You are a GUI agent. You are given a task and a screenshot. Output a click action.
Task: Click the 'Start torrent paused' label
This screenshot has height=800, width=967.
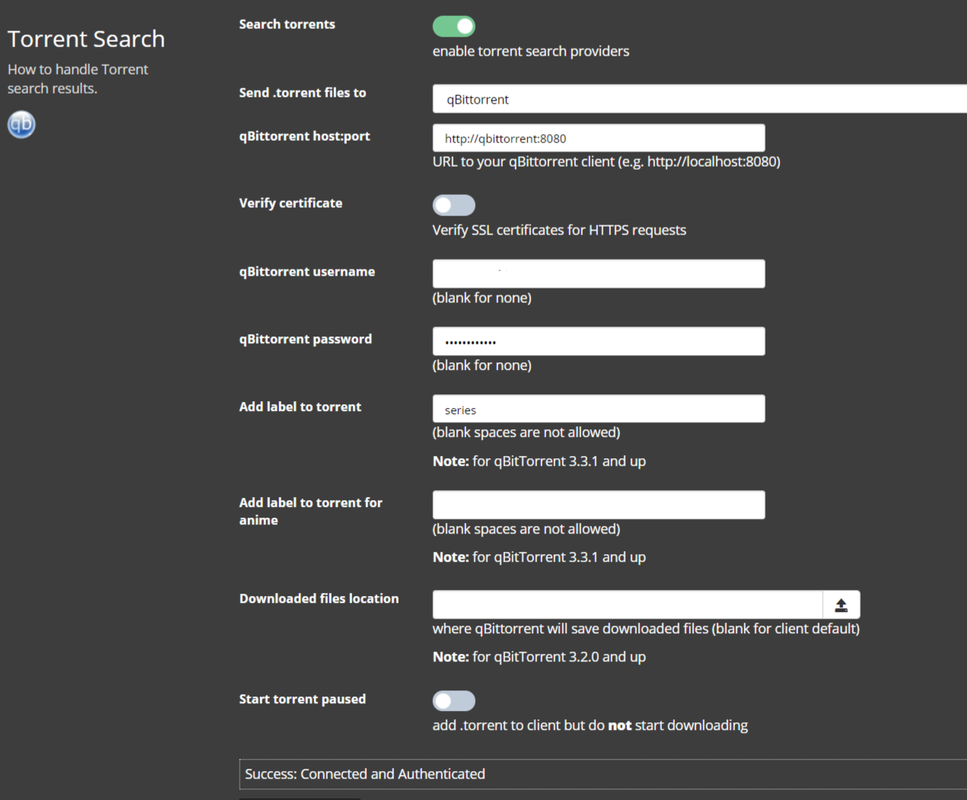point(302,699)
